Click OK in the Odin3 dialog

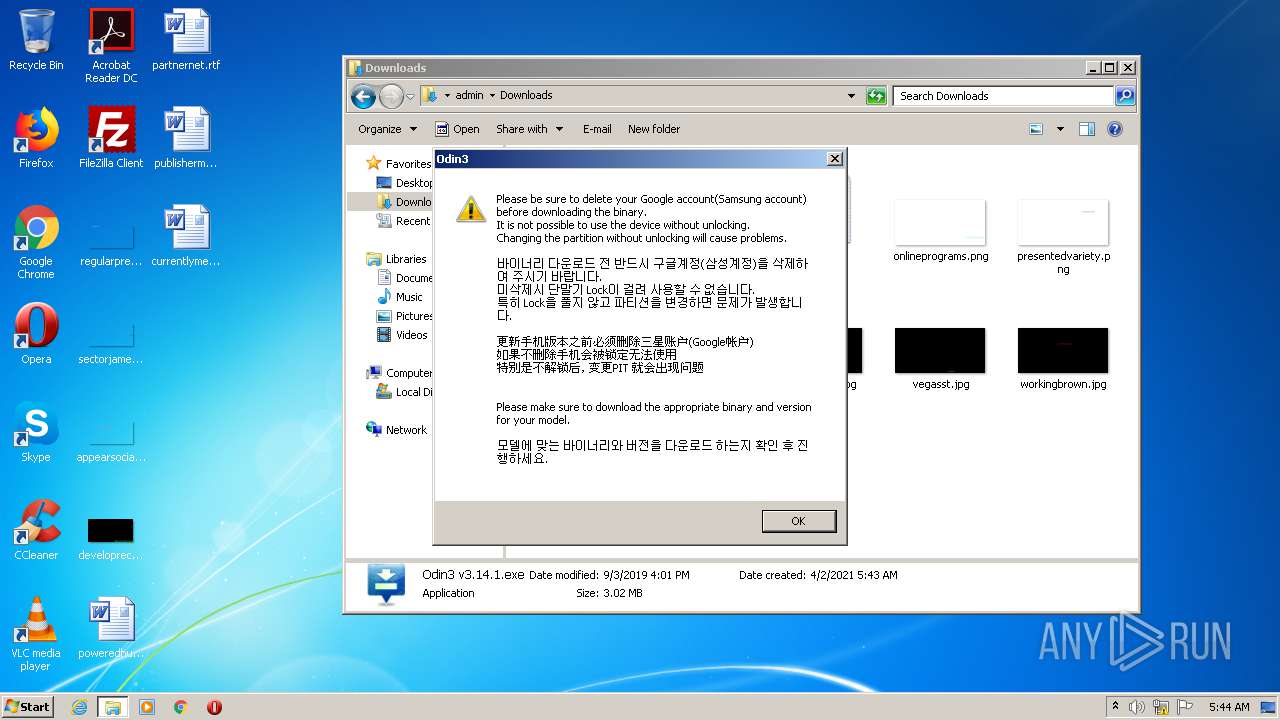click(x=798, y=521)
